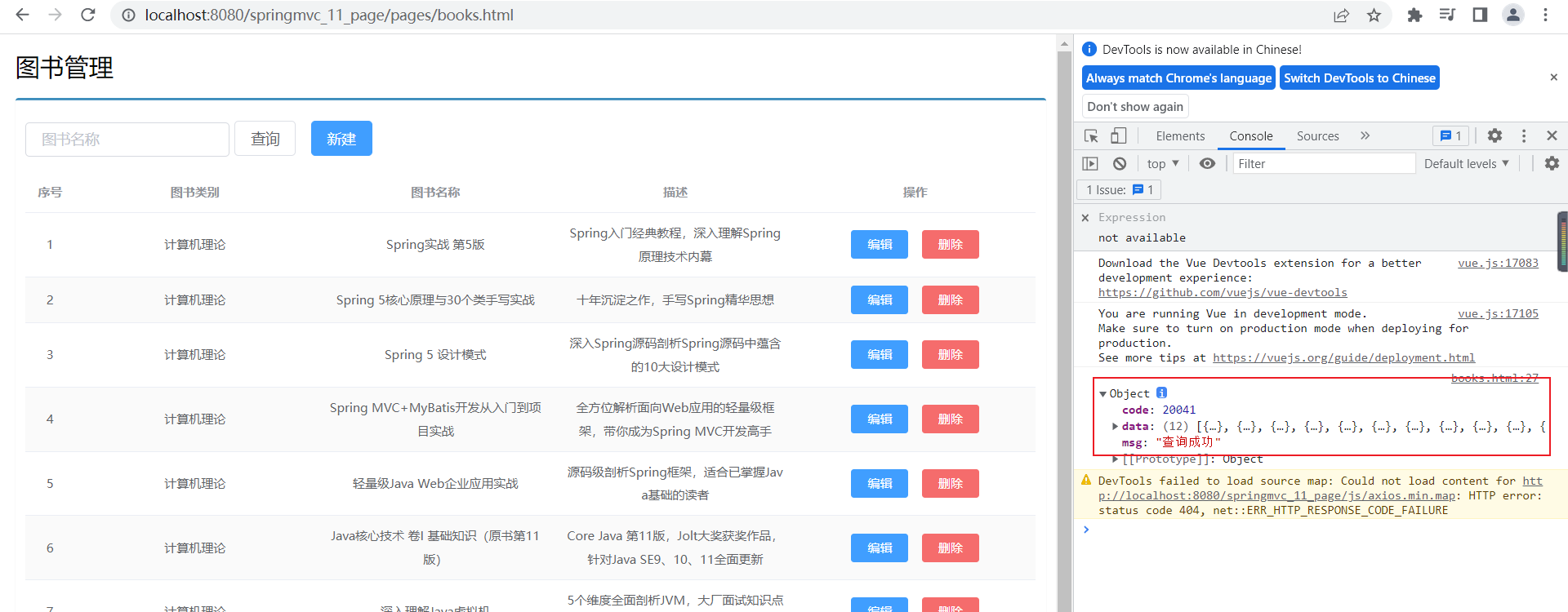This screenshot has width=1568, height=612.
Task: Reload the current page
Action: pyautogui.click(x=88, y=15)
